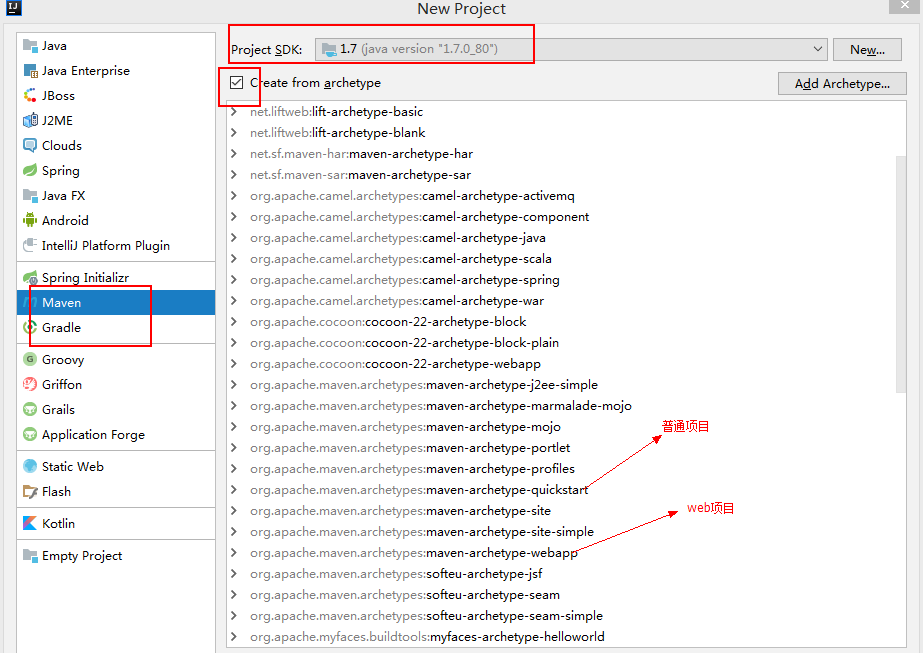Open the Project SDK dropdown
923x653 pixels.
click(x=817, y=49)
